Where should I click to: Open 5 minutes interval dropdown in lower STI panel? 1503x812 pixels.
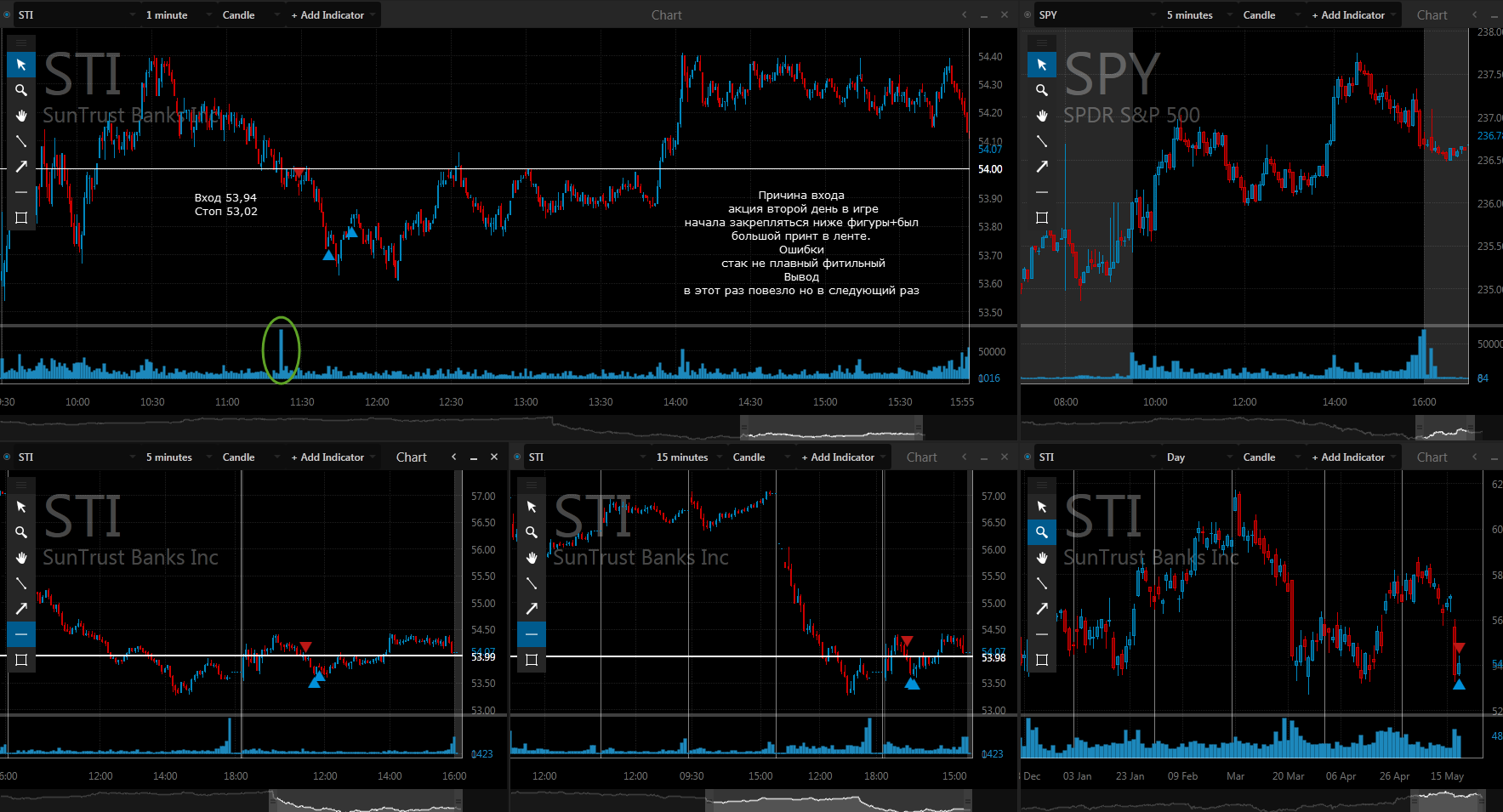click(177, 457)
